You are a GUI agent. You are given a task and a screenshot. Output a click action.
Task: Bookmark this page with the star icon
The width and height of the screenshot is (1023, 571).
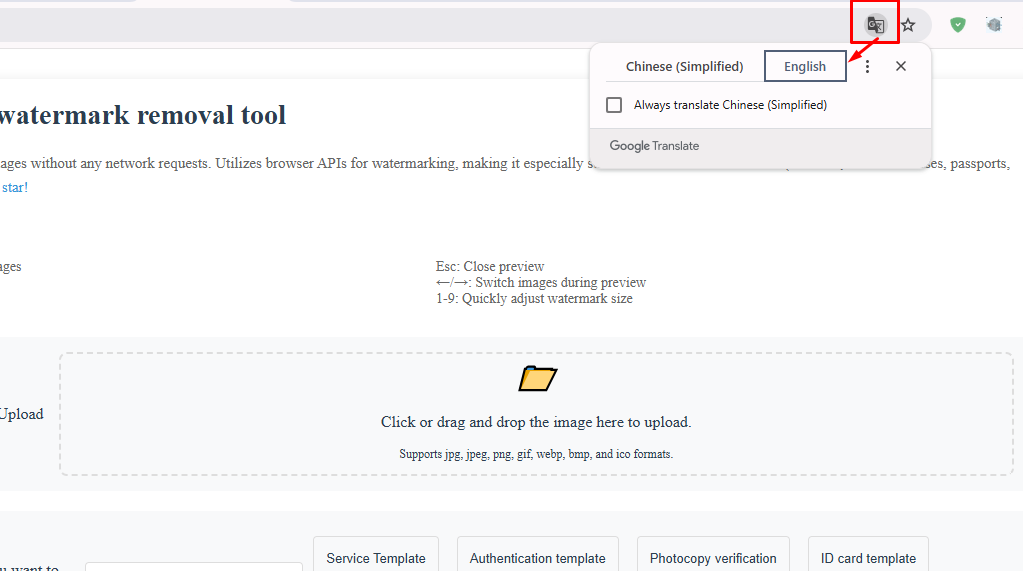(908, 25)
